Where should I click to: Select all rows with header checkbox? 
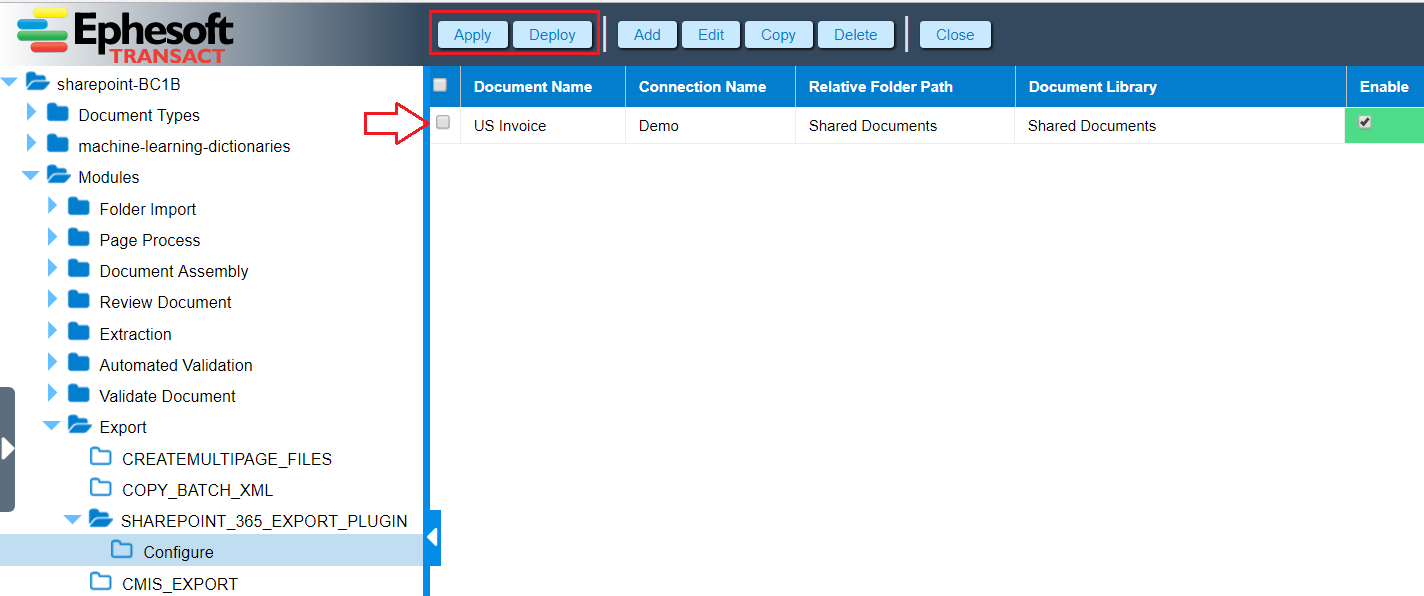tap(440, 85)
